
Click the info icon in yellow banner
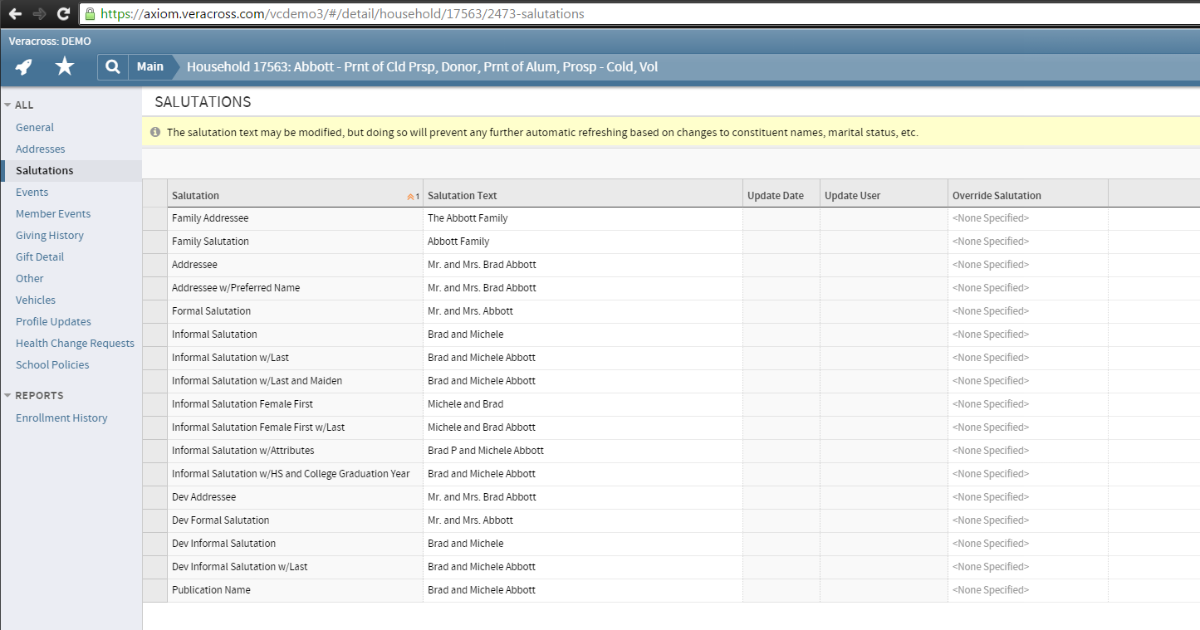pos(155,132)
